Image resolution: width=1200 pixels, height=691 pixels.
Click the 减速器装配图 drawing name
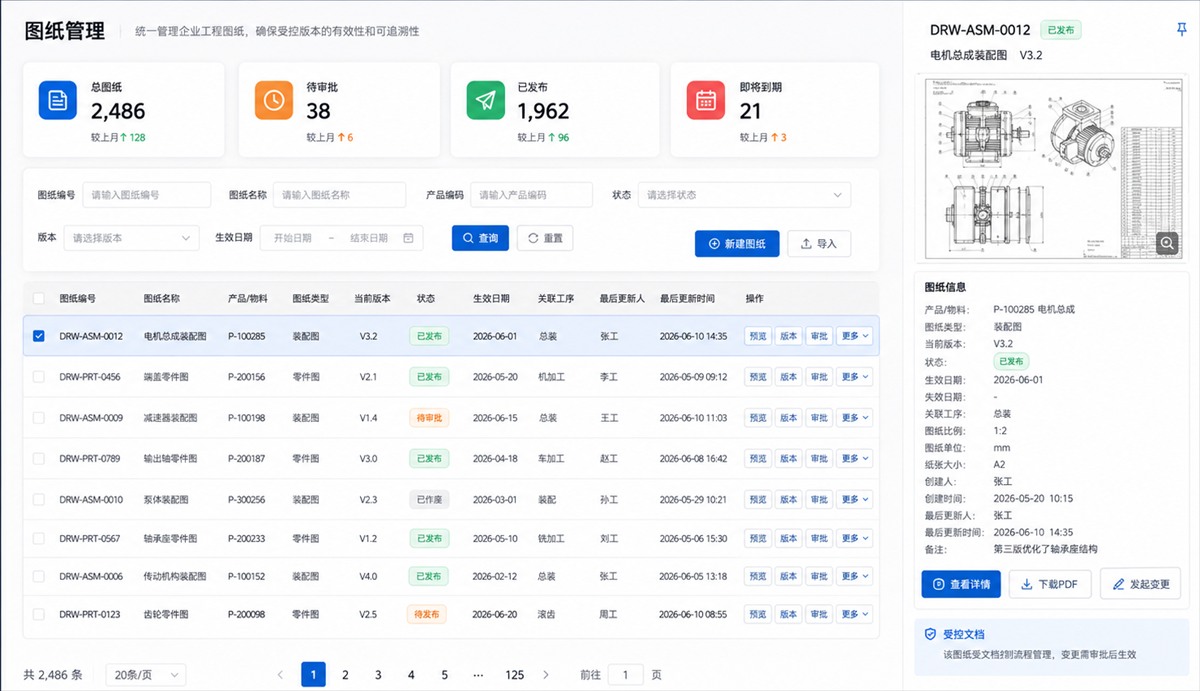(170, 417)
